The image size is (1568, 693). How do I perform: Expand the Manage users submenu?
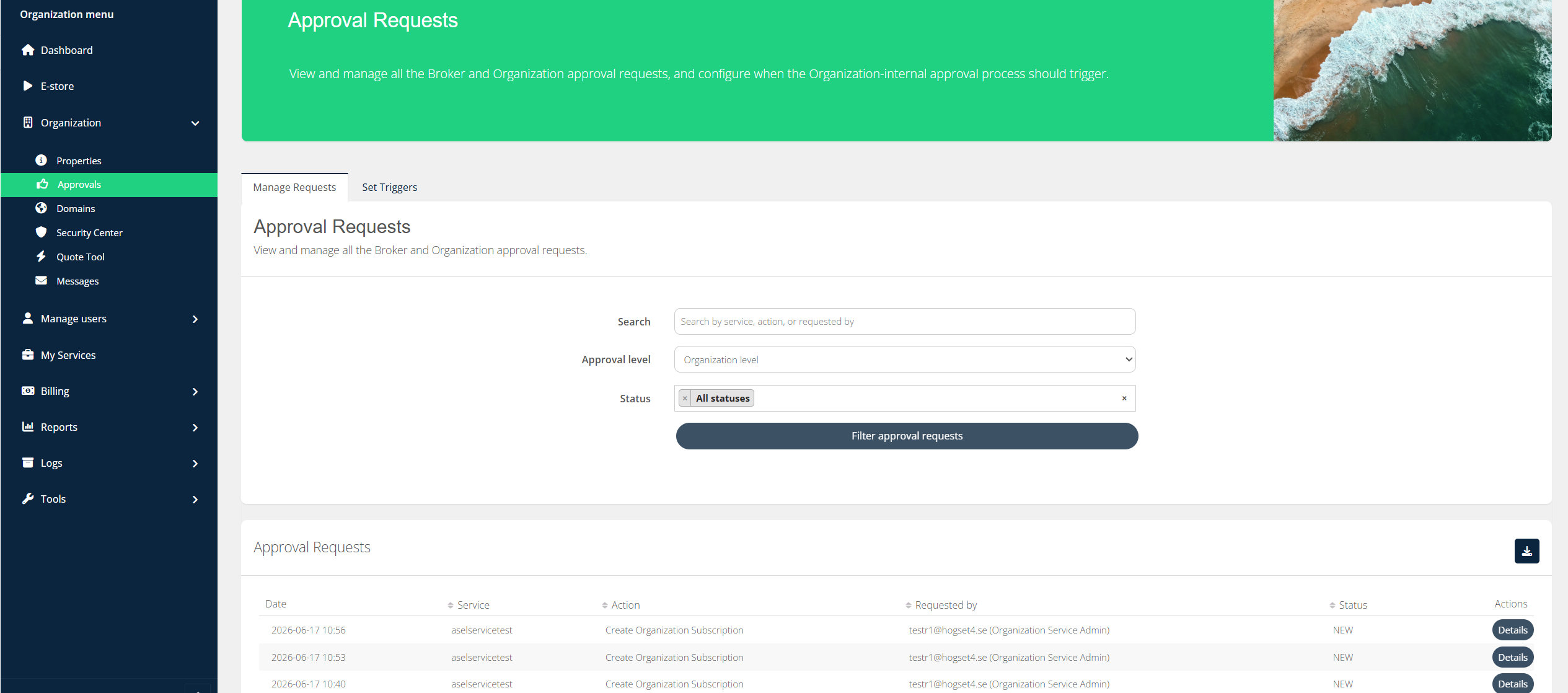click(x=195, y=319)
